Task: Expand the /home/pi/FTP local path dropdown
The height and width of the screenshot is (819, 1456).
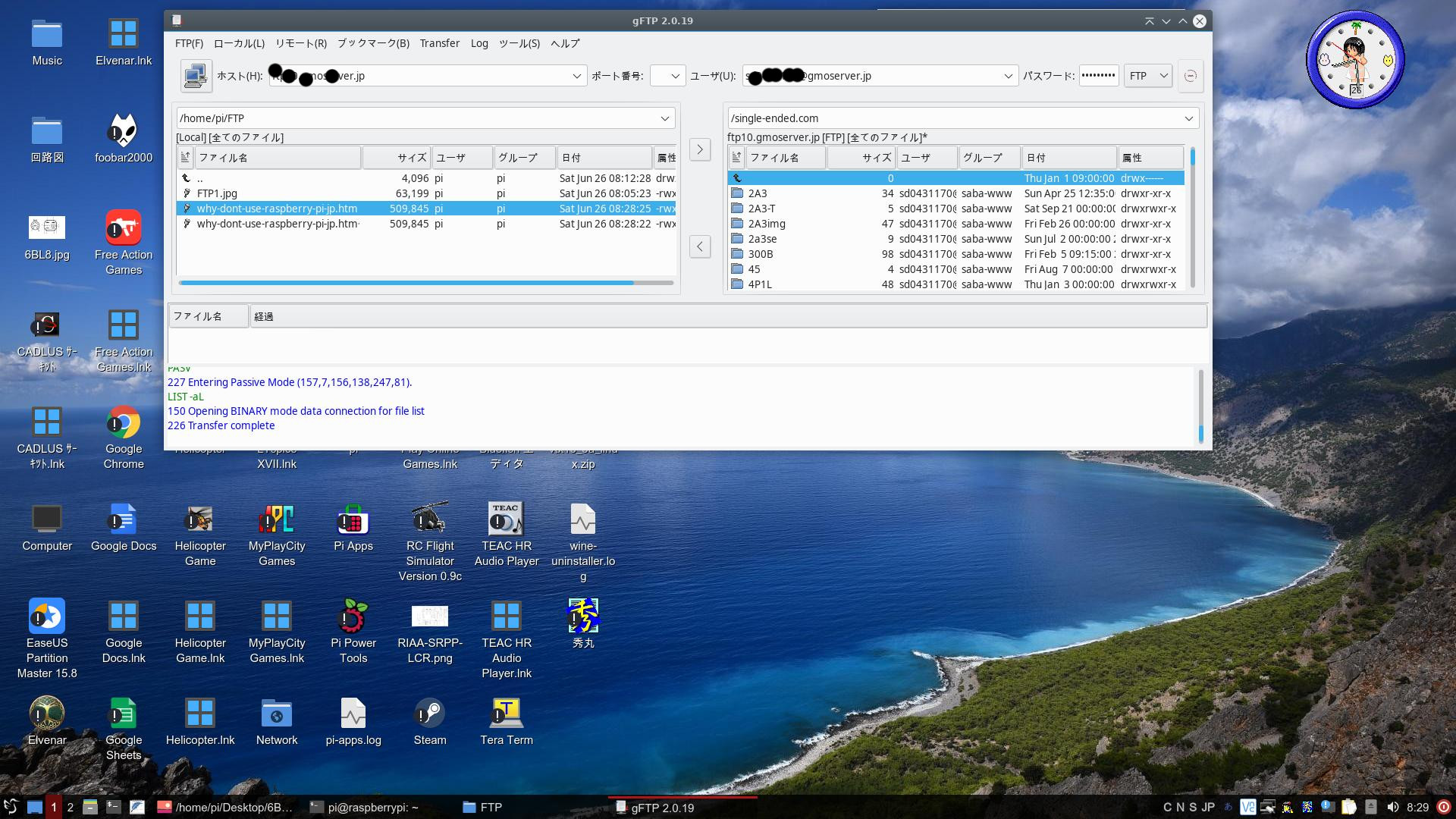Action: pyautogui.click(x=664, y=118)
